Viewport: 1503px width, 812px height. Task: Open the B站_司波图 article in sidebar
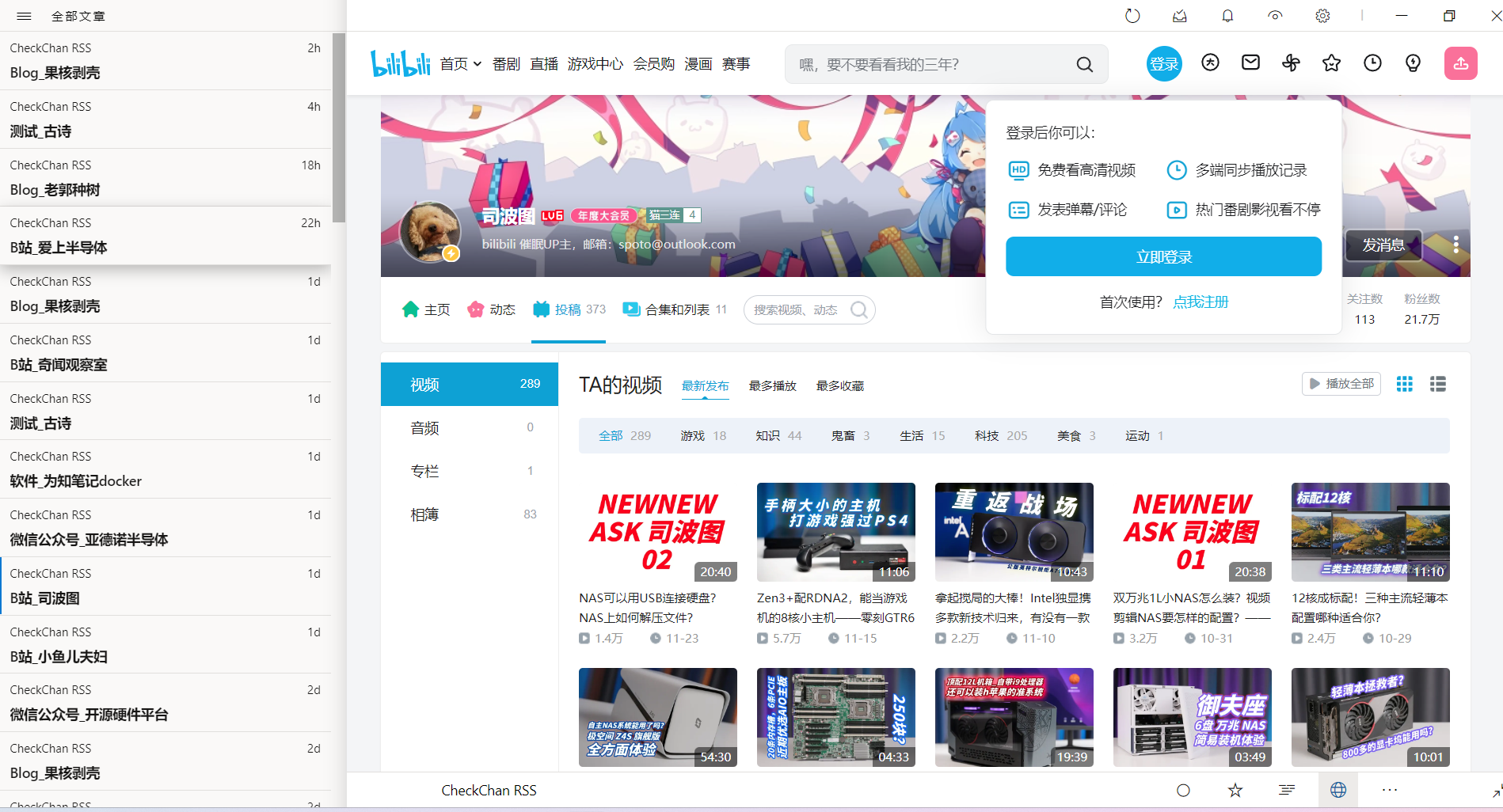coord(166,586)
